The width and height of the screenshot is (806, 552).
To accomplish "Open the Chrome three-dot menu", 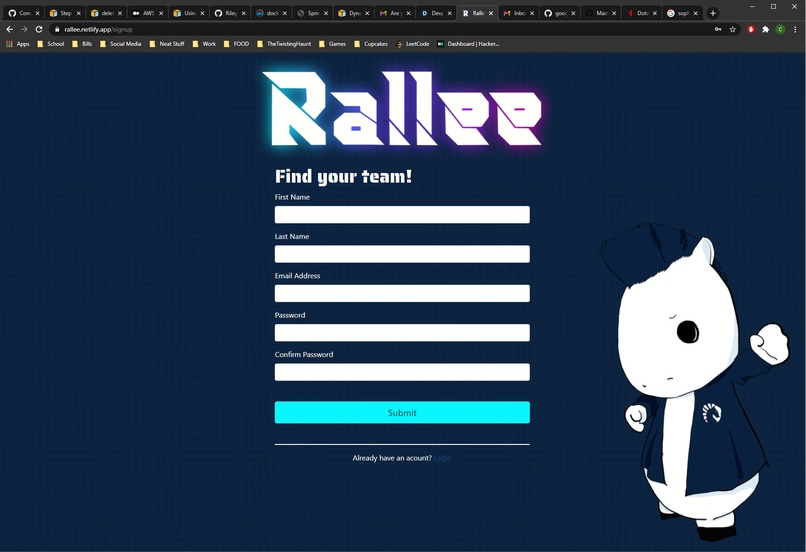I will (x=795, y=29).
